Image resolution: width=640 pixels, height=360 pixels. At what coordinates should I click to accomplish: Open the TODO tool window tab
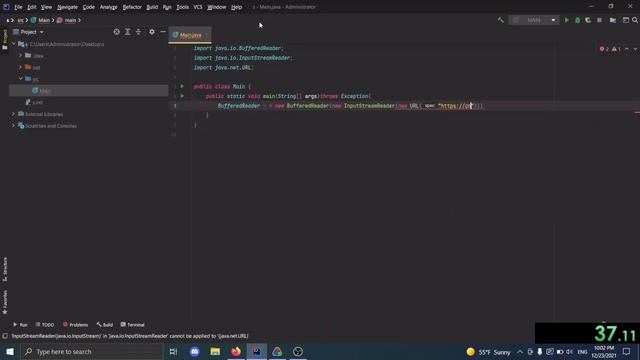[x=44, y=324]
